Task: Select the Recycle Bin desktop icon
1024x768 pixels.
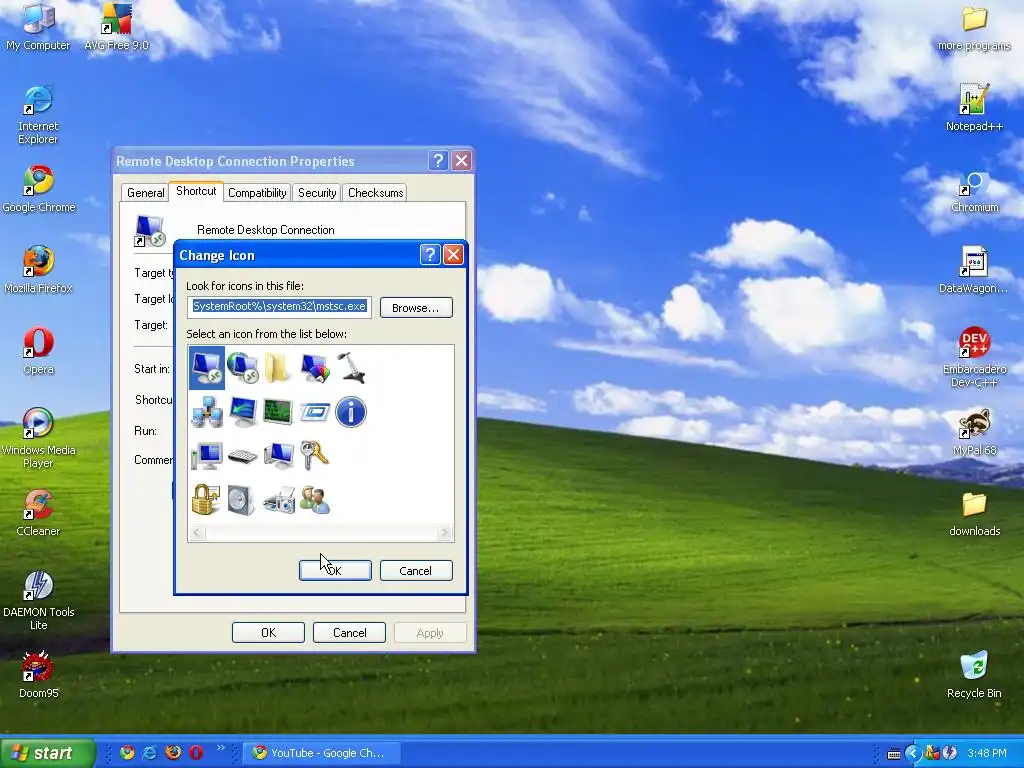Action: click(x=974, y=675)
